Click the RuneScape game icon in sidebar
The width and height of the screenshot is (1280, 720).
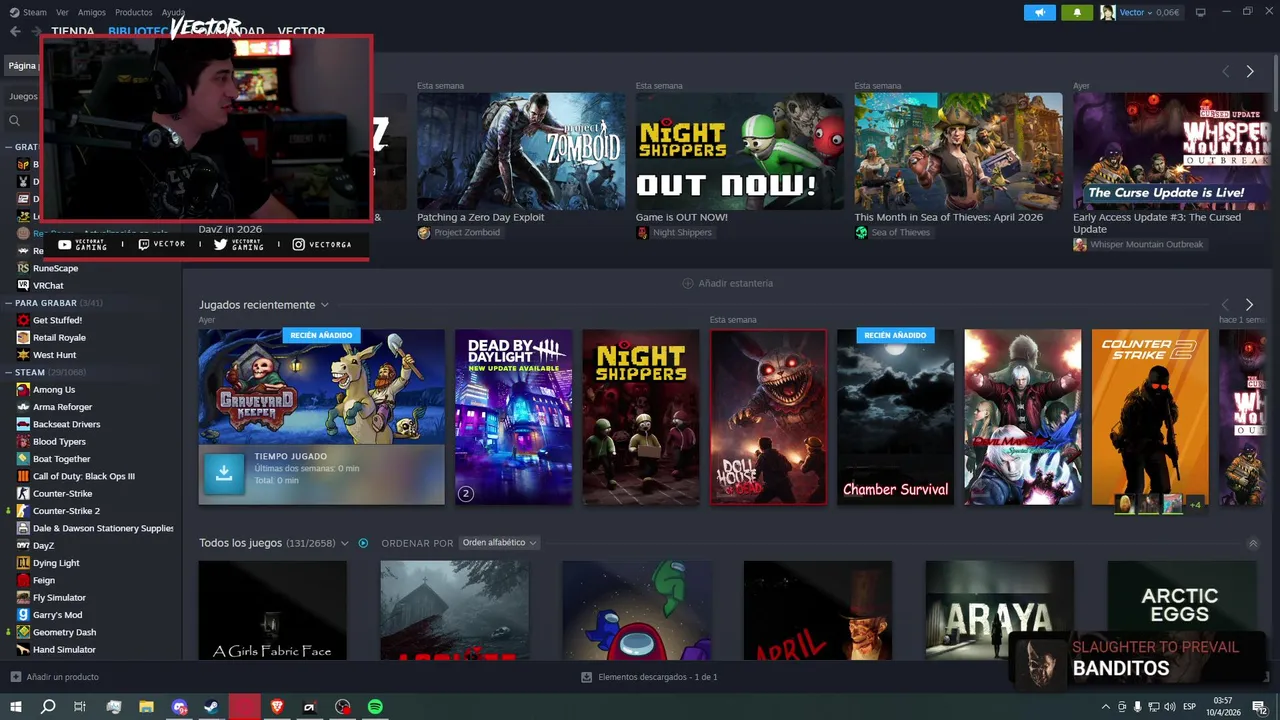pyautogui.click(x=23, y=268)
